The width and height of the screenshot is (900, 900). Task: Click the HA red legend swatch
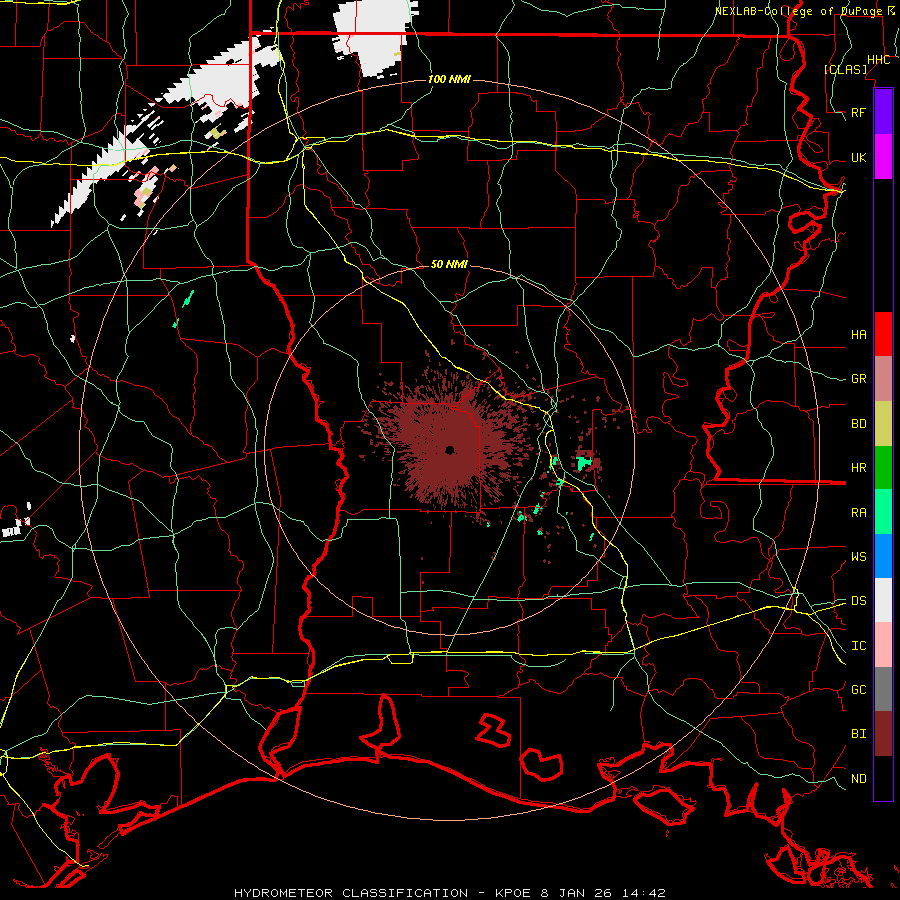tap(883, 334)
